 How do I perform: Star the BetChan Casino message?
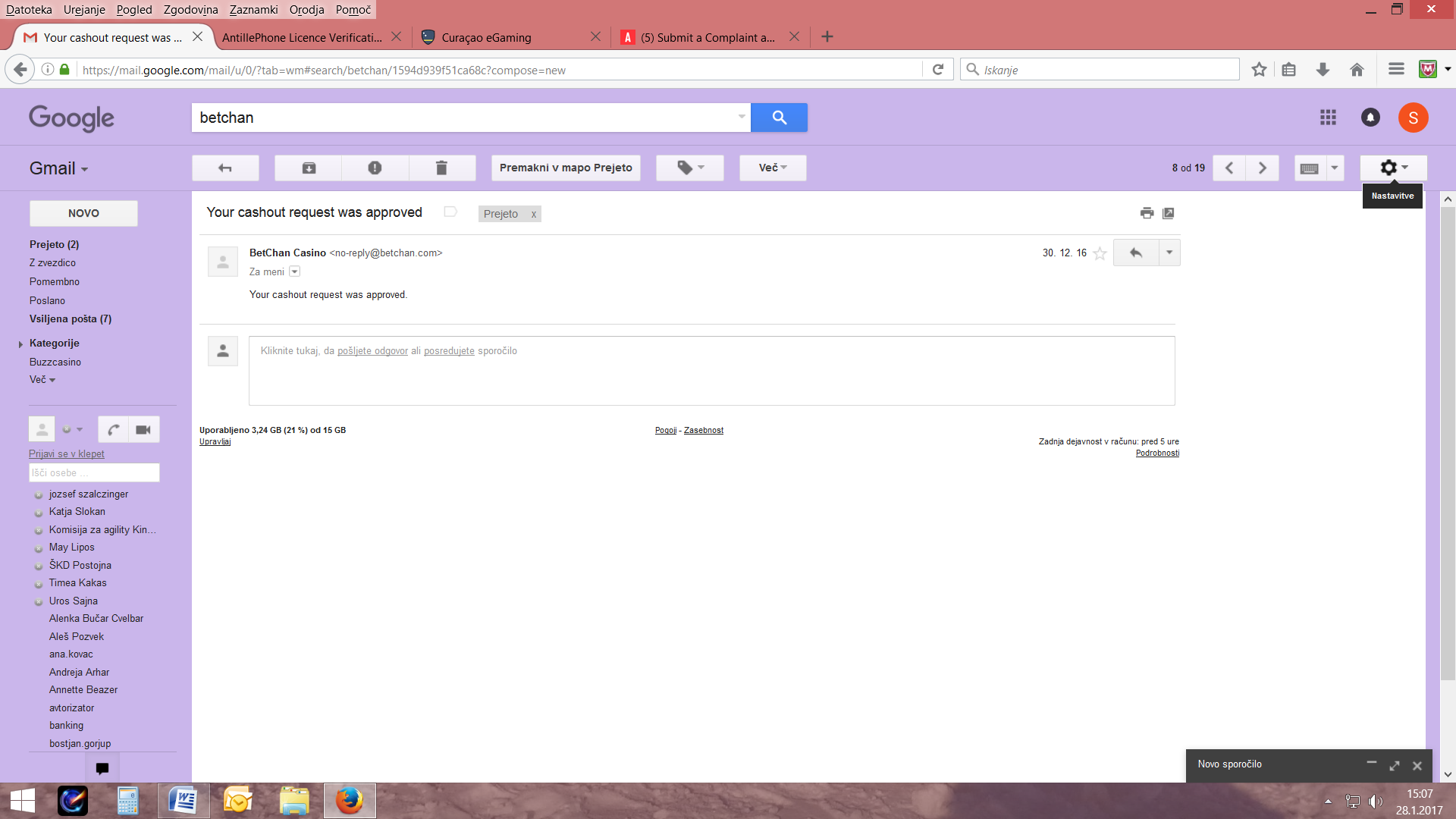pyautogui.click(x=1100, y=253)
